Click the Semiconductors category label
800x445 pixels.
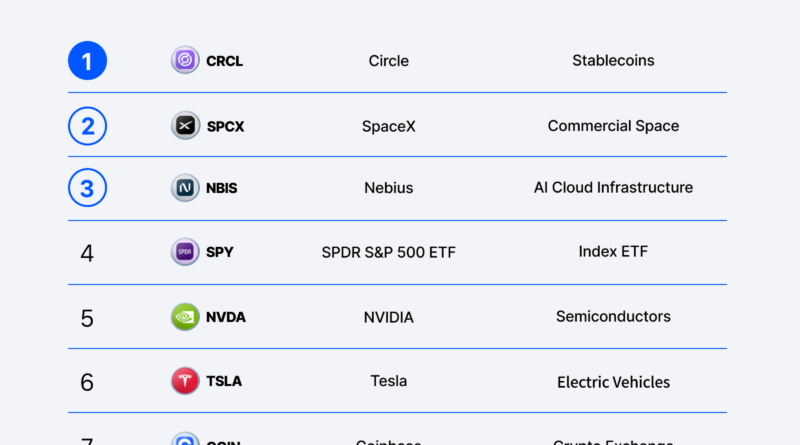[x=613, y=316]
